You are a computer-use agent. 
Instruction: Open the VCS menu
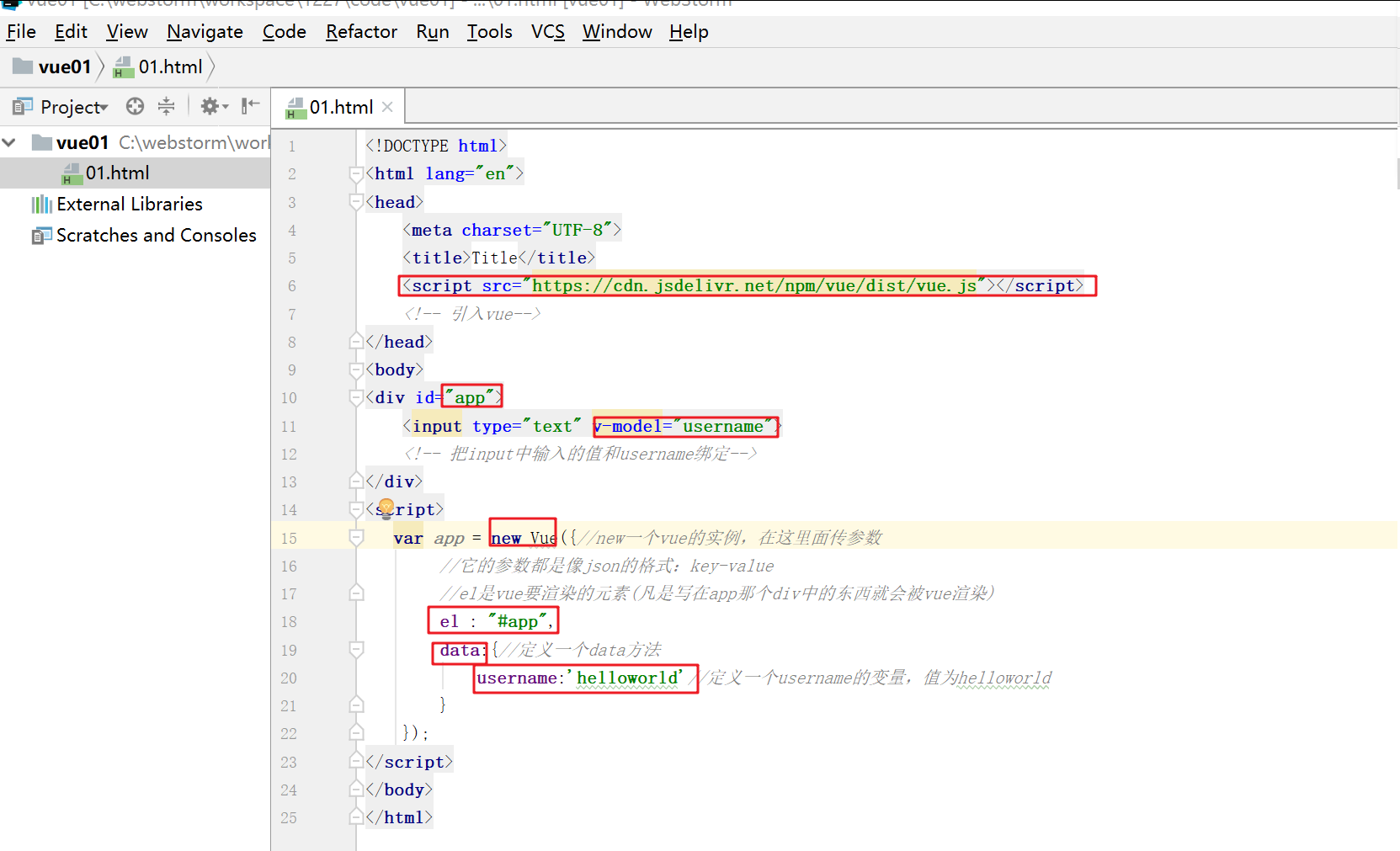click(x=547, y=32)
